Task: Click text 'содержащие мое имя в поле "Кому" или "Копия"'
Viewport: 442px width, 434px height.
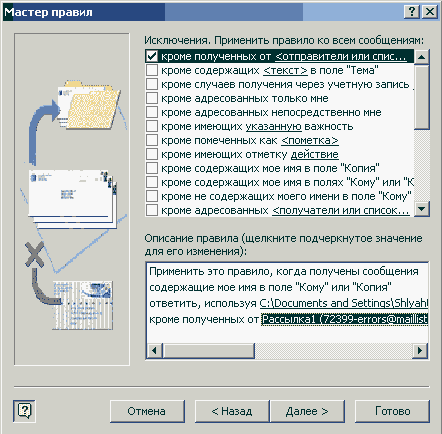Action: [270, 287]
